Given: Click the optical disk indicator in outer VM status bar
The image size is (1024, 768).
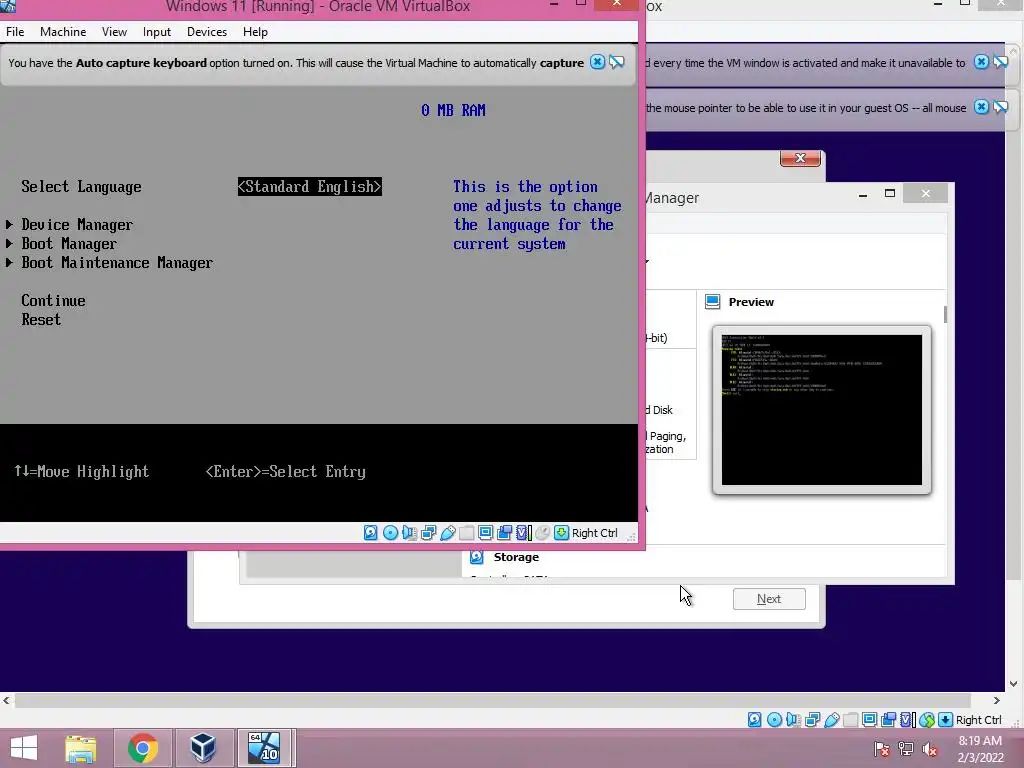Looking at the screenshot, I should (x=774, y=720).
